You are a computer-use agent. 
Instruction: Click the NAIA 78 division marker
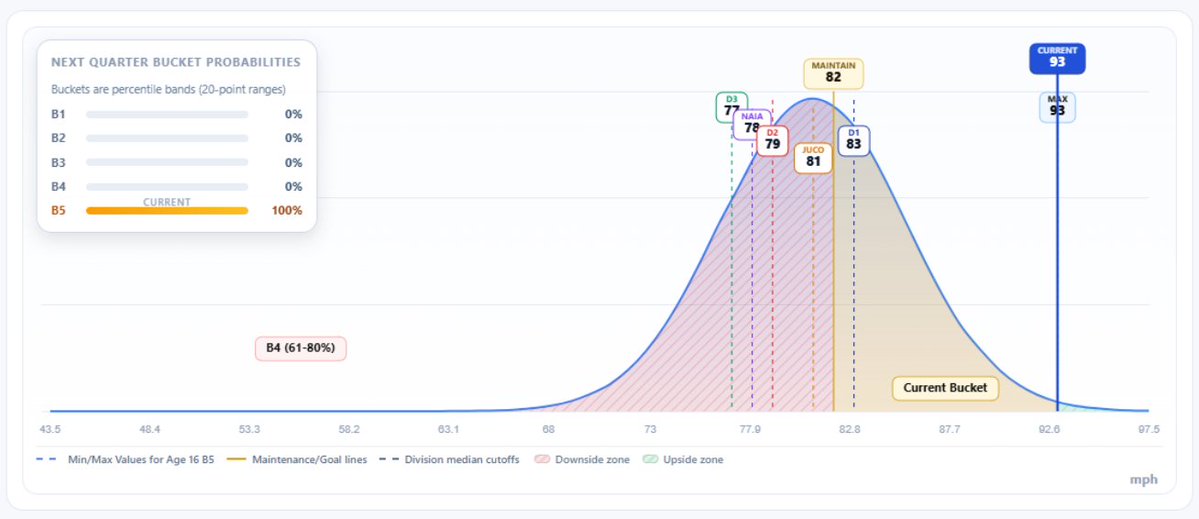[752, 125]
